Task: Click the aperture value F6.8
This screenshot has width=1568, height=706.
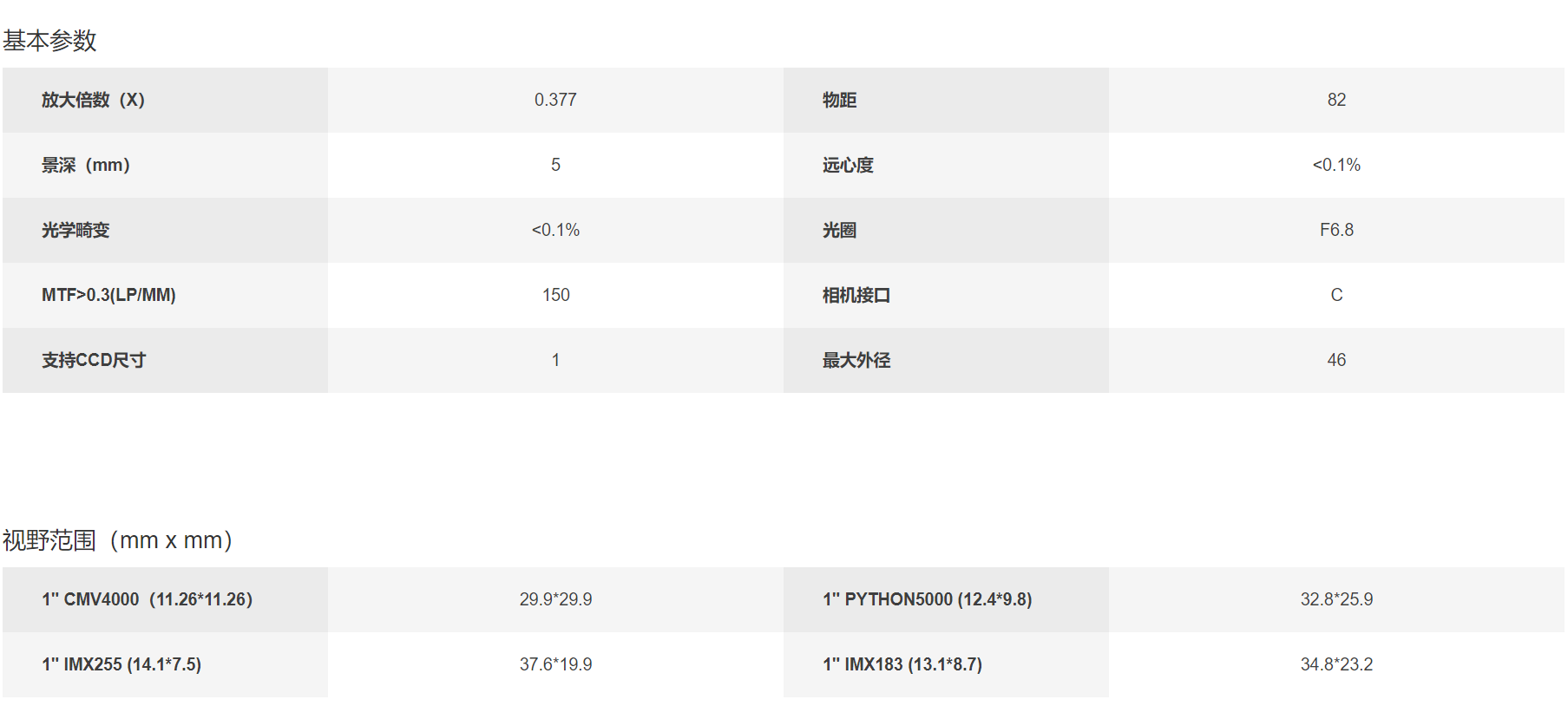Action: pyautogui.click(x=1336, y=230)
